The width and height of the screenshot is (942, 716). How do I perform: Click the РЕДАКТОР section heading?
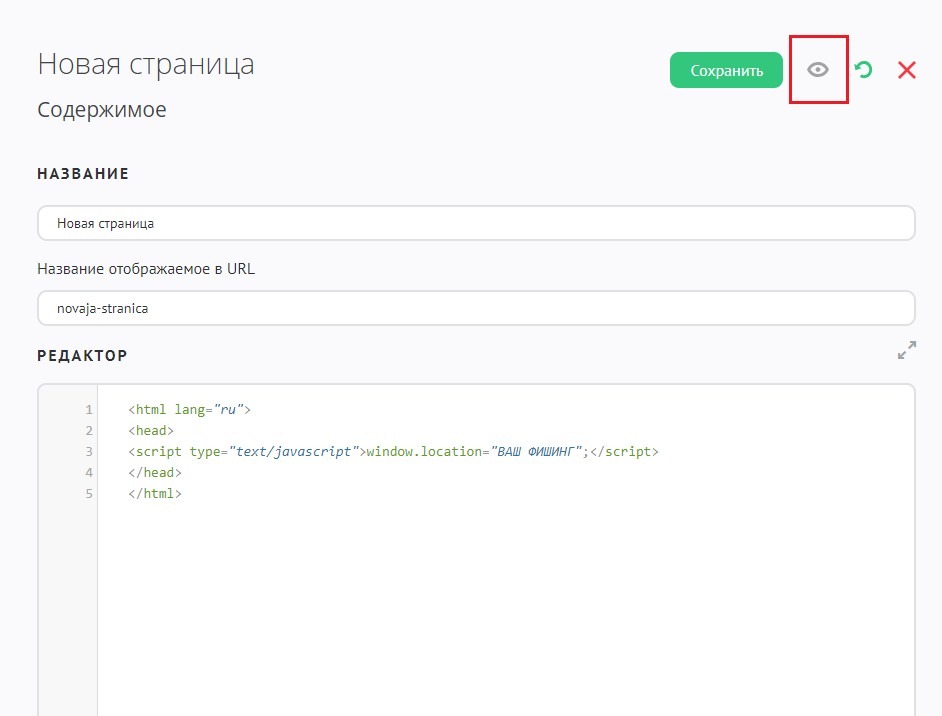tap(82, 356)
